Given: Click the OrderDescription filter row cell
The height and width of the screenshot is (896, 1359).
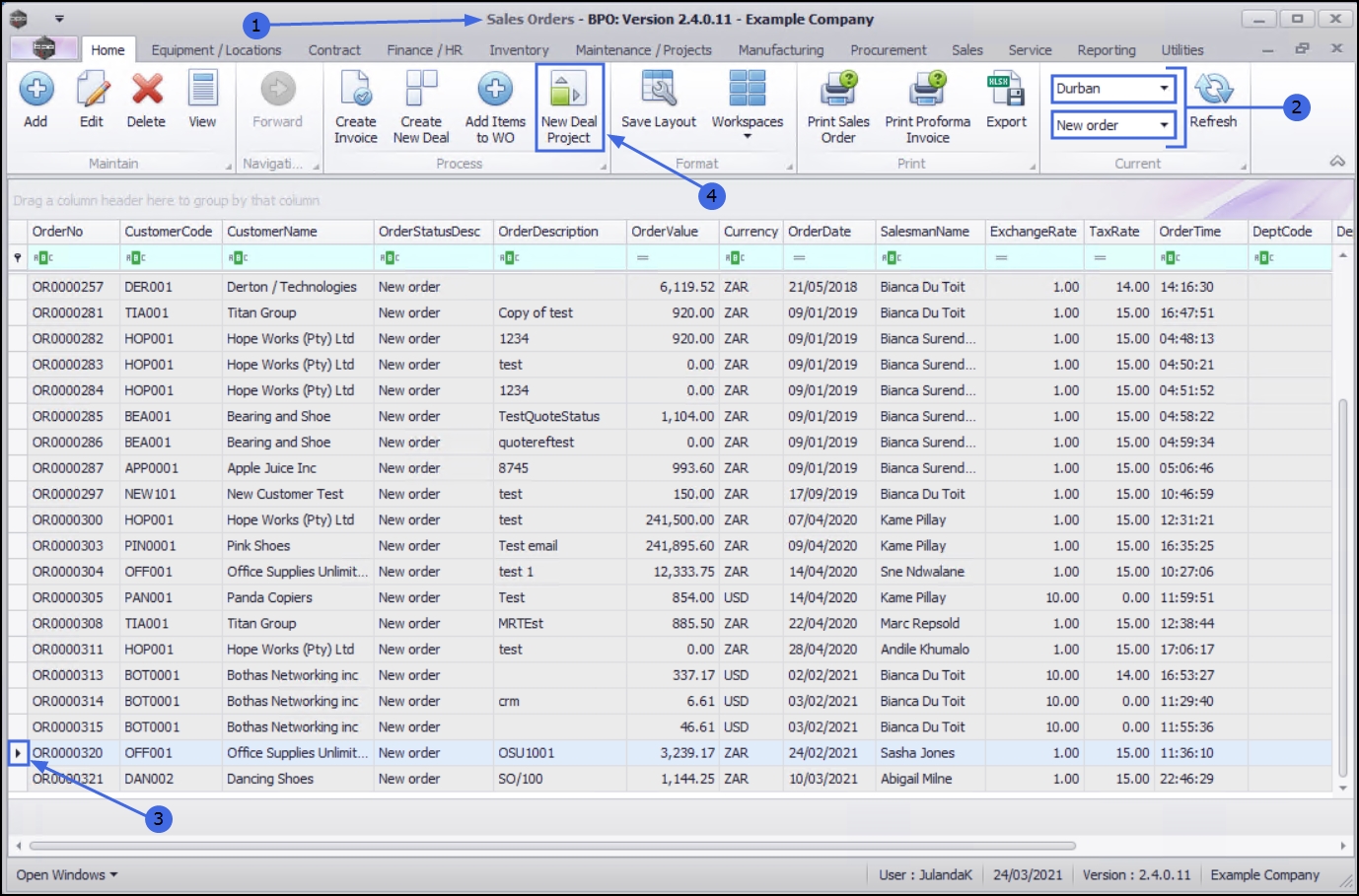Looking at the screenshot, I should coord(560,257).
